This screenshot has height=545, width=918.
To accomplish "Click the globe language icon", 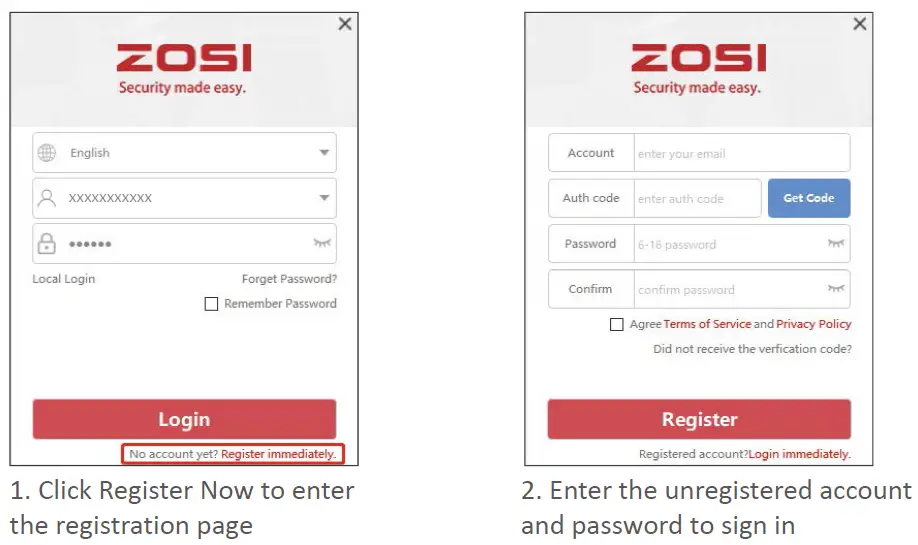I will [46, 153].
